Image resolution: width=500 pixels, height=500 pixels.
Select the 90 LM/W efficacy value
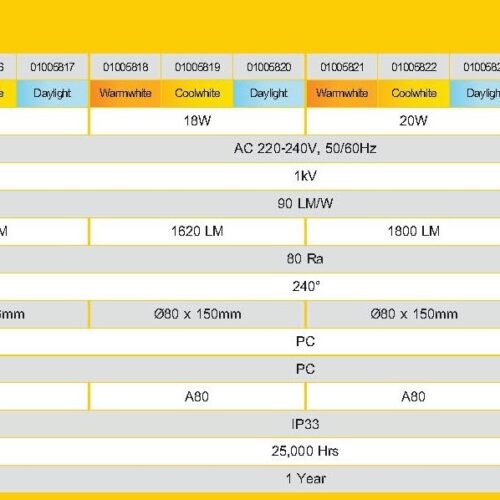click(305, 203)
